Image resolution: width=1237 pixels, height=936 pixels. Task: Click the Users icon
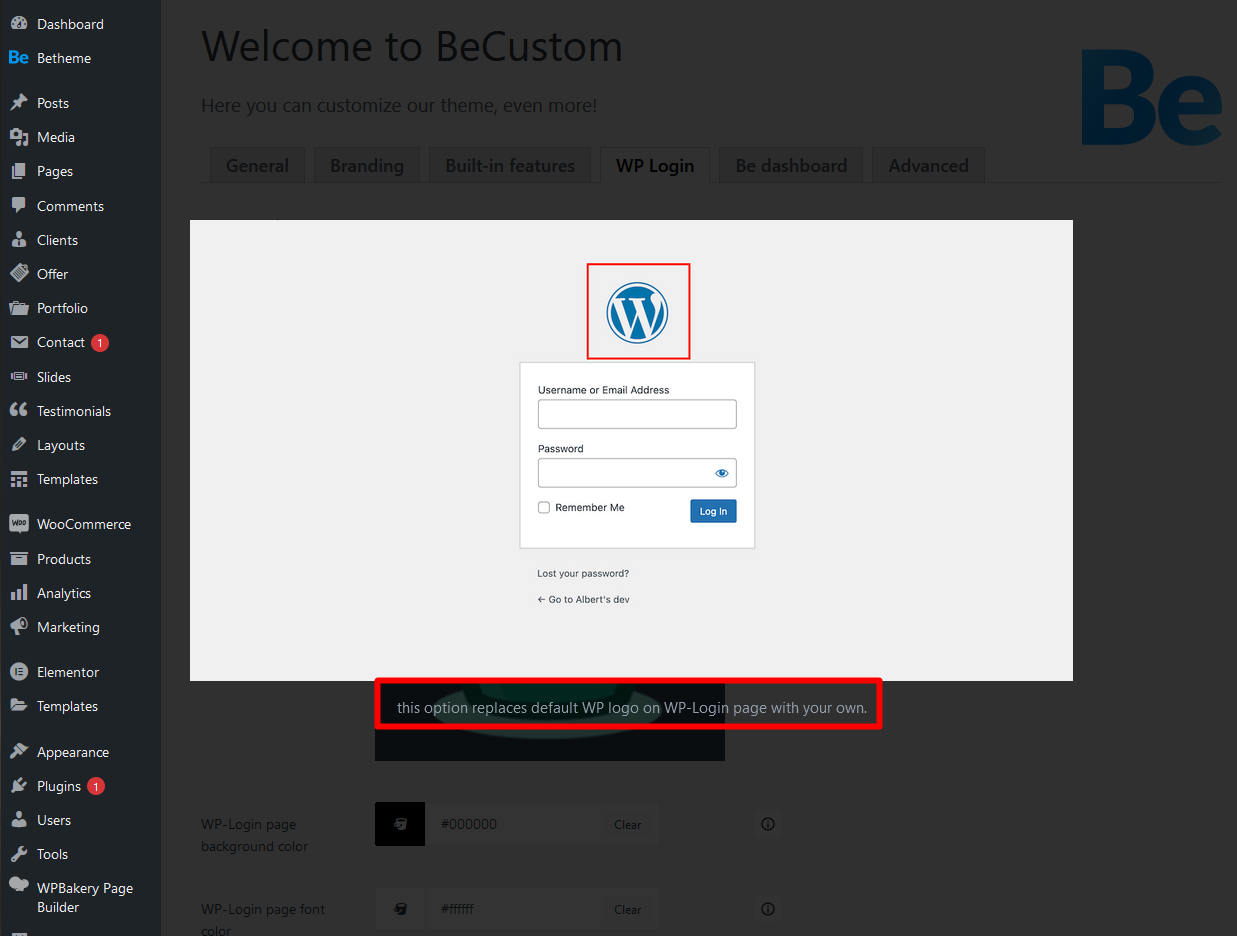point(18,820)
